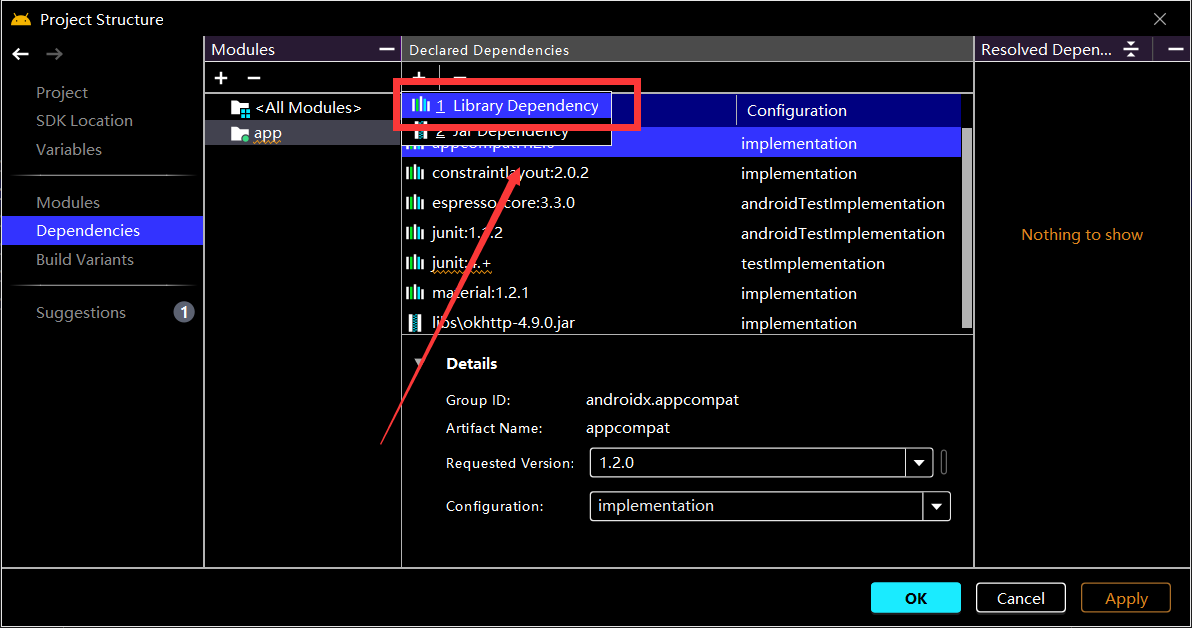
Task: Click the Android Studio logo icon
Action: (x=21, y=19)
